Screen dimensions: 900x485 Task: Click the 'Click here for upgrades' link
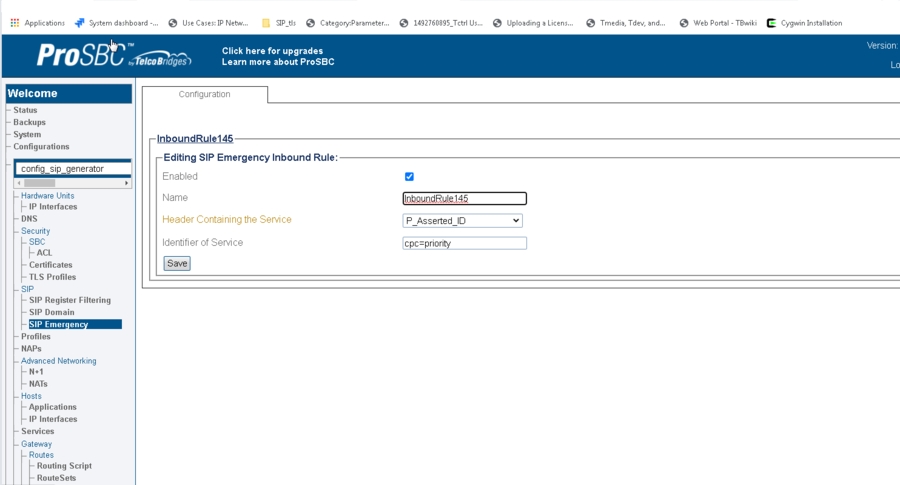(272, 50)
